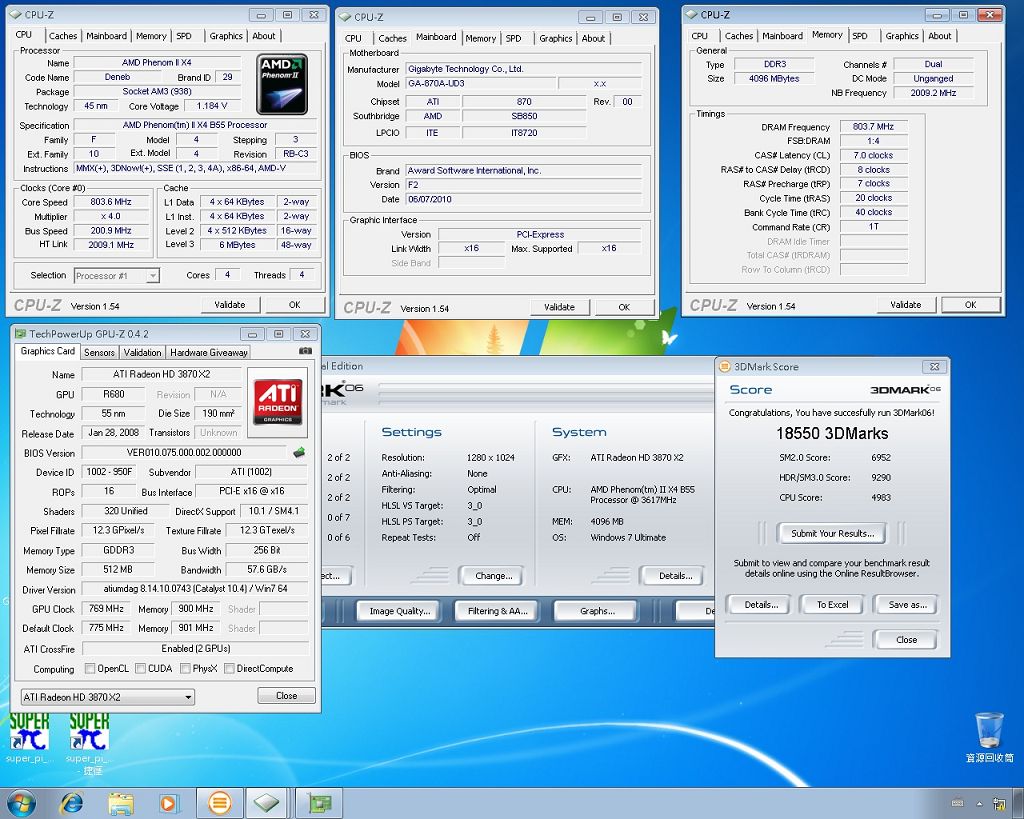
Task: Open SPD tab in the CPU-Z Memory window
Action: [860, 36]
